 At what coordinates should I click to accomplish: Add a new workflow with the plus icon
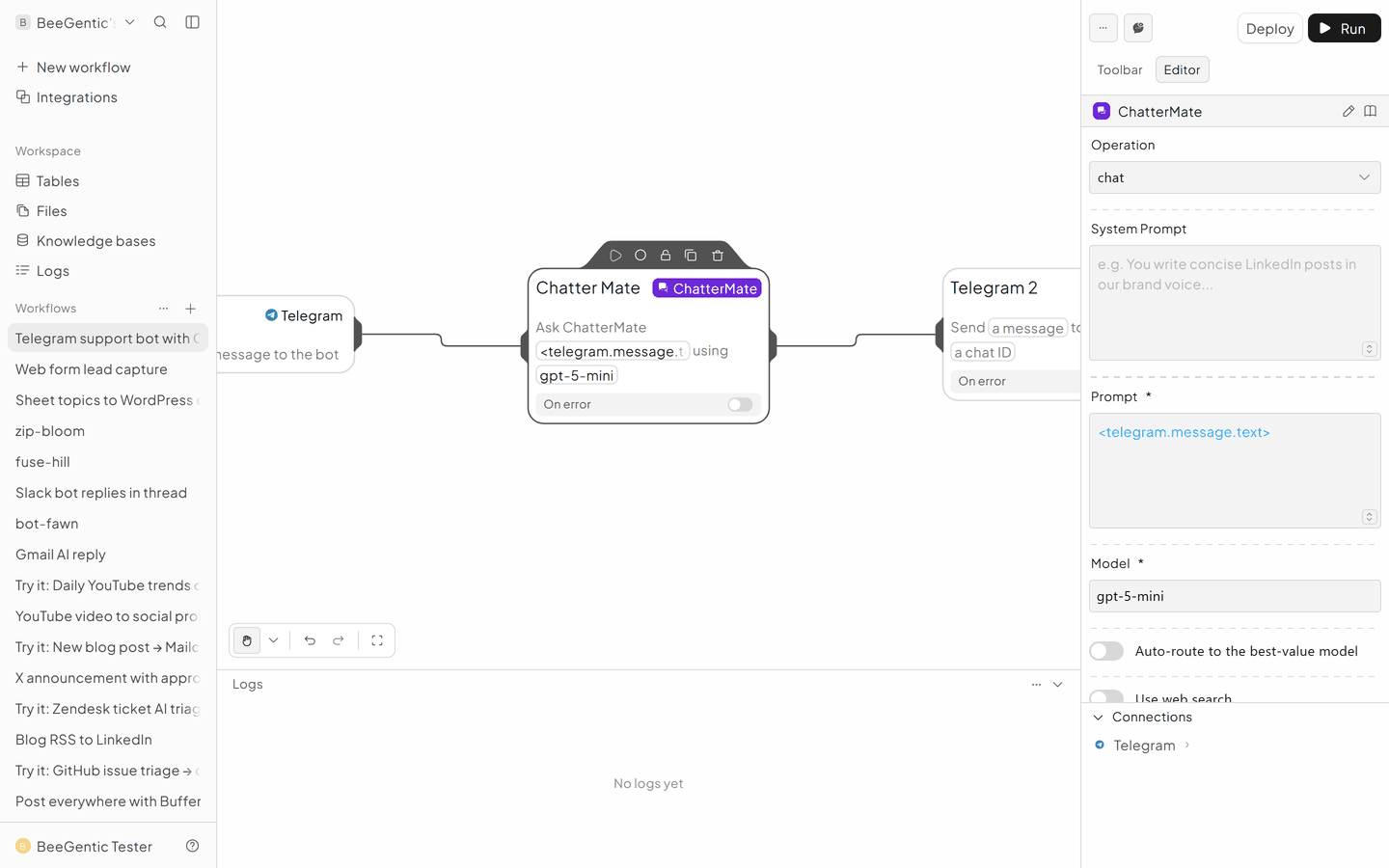[x=191, y=309]
